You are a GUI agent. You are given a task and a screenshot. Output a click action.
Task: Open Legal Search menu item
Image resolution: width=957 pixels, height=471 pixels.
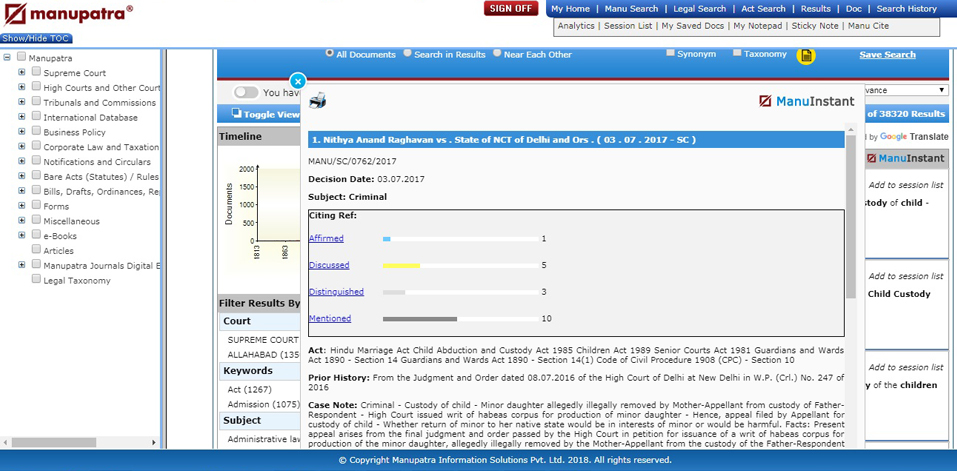coord(699,9)
